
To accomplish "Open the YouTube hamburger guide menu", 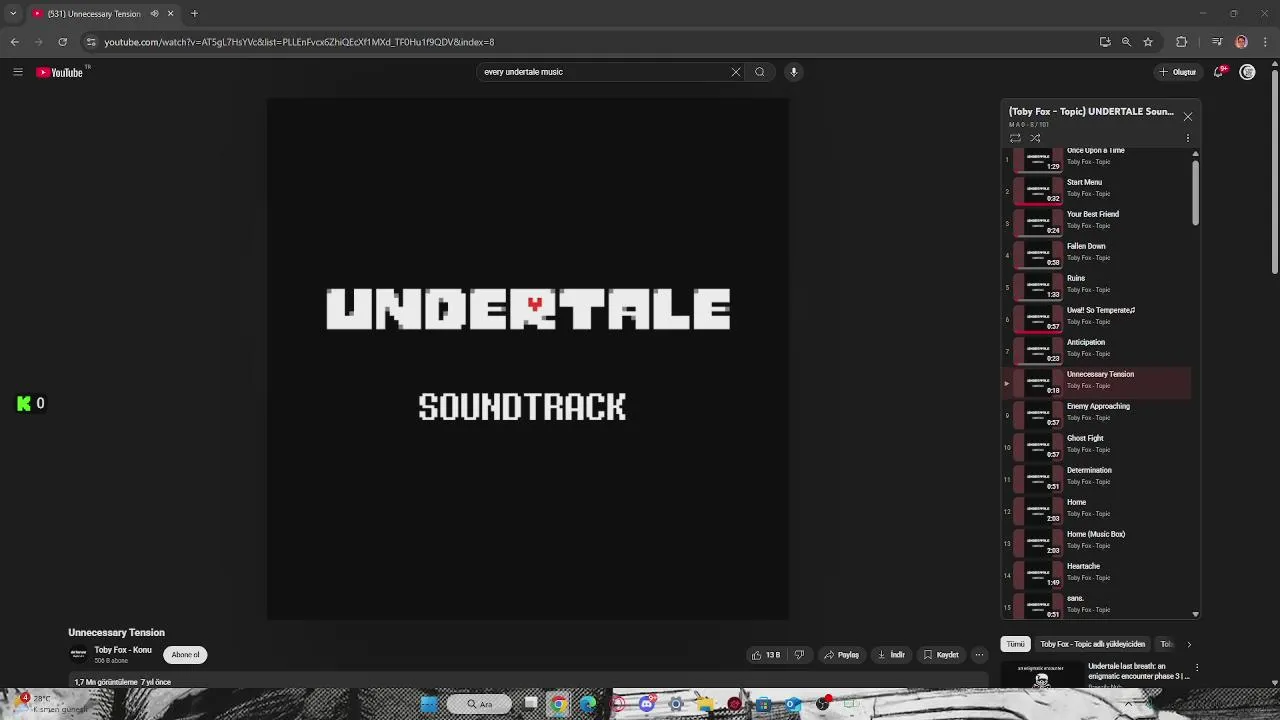I will 17,72.
